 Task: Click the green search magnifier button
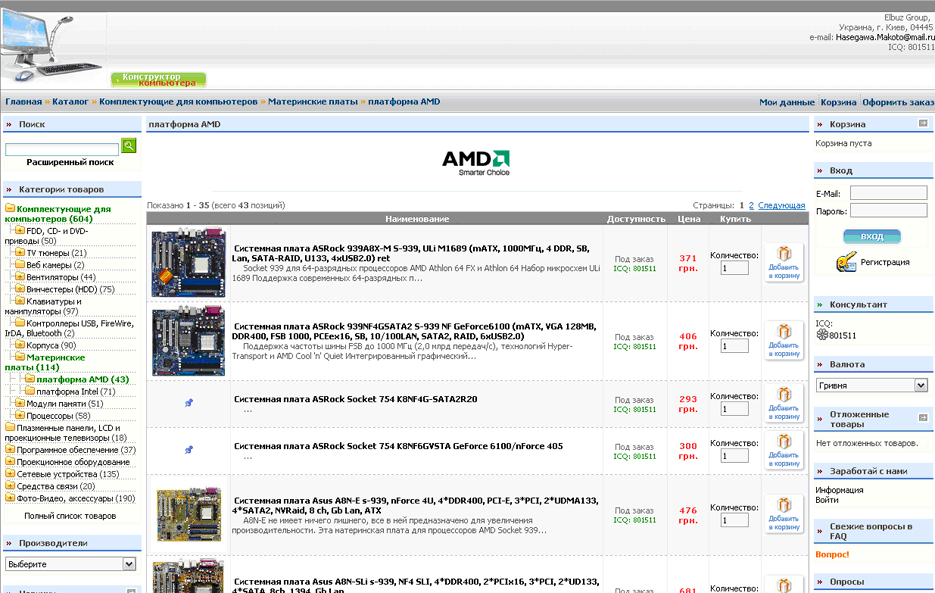pyautogui.click(x=129, y=146)
